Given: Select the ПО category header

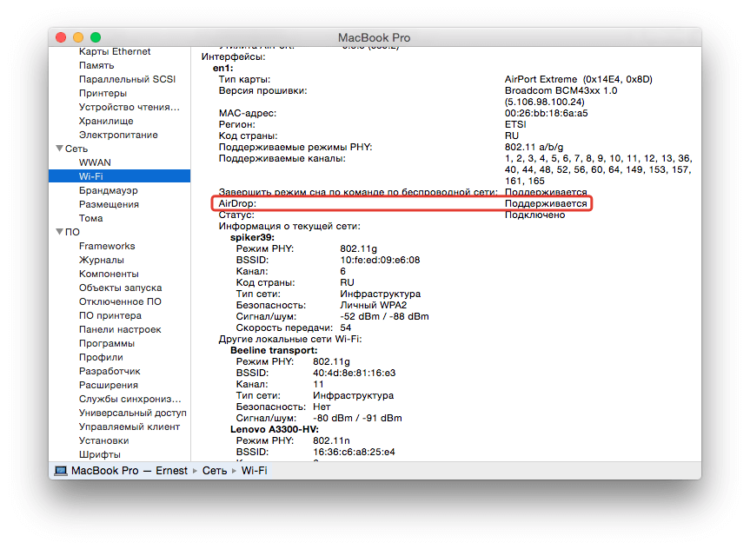Looking at the screenshot, I should [x=72, y=232].
